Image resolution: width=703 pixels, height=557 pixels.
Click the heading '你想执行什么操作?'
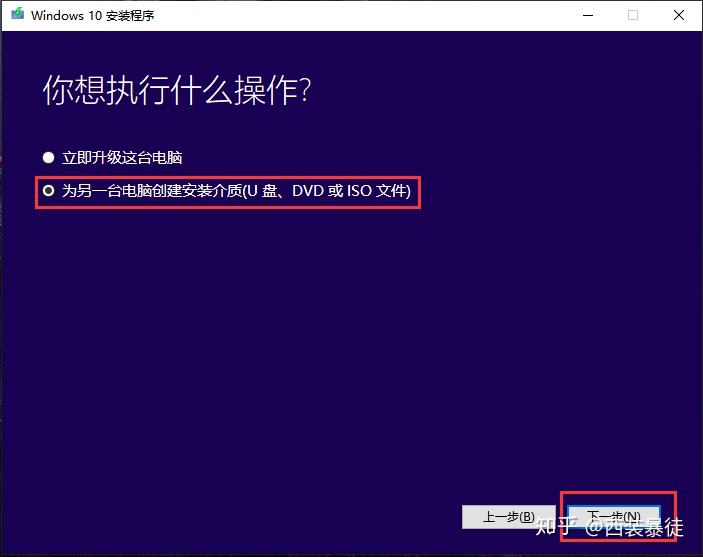point(177,90)
